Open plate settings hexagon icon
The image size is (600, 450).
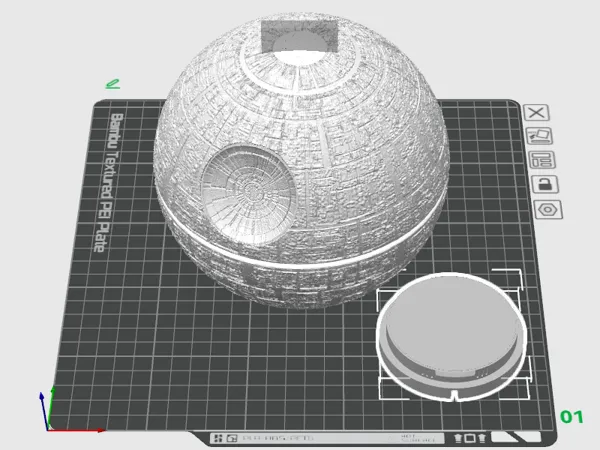tap(548, 210)
